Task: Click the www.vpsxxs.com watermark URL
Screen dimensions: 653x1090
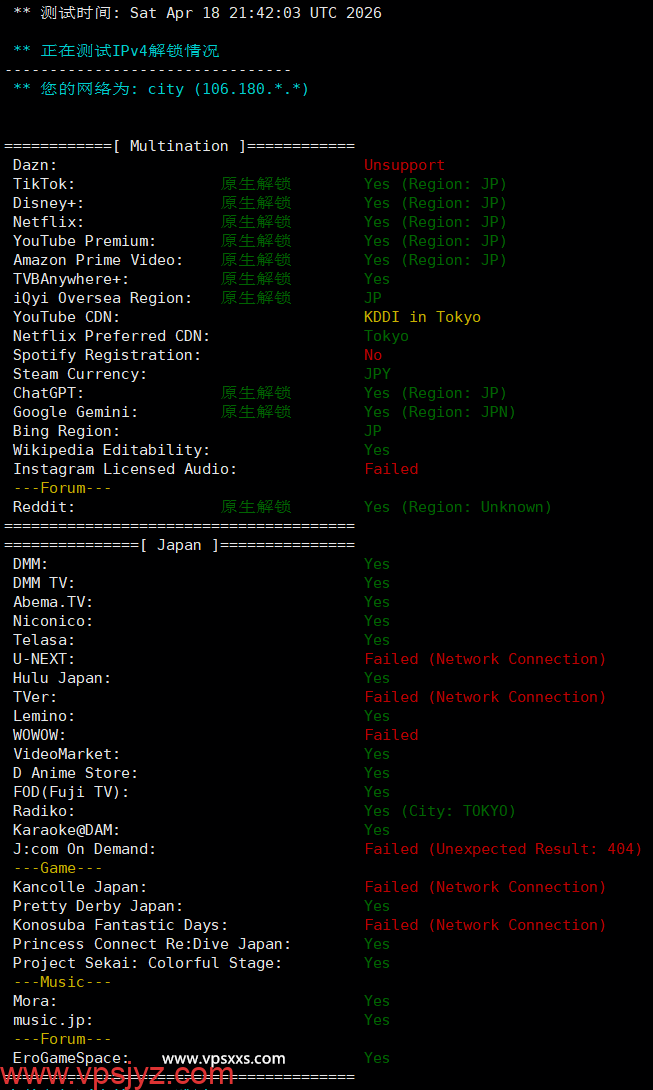Action: [223, 1058]
